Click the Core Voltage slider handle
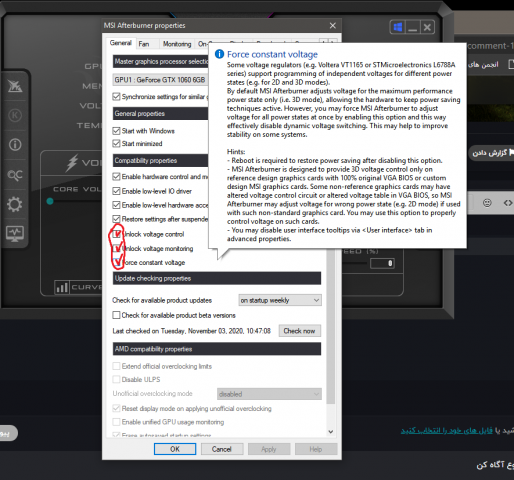 (x=50, y=201)
